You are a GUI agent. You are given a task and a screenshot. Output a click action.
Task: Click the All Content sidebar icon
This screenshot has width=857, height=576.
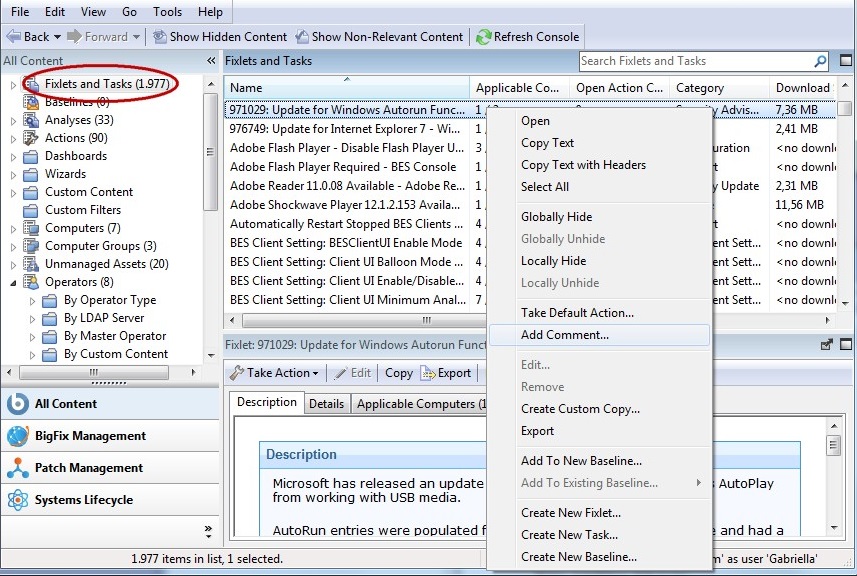(18, 405)
